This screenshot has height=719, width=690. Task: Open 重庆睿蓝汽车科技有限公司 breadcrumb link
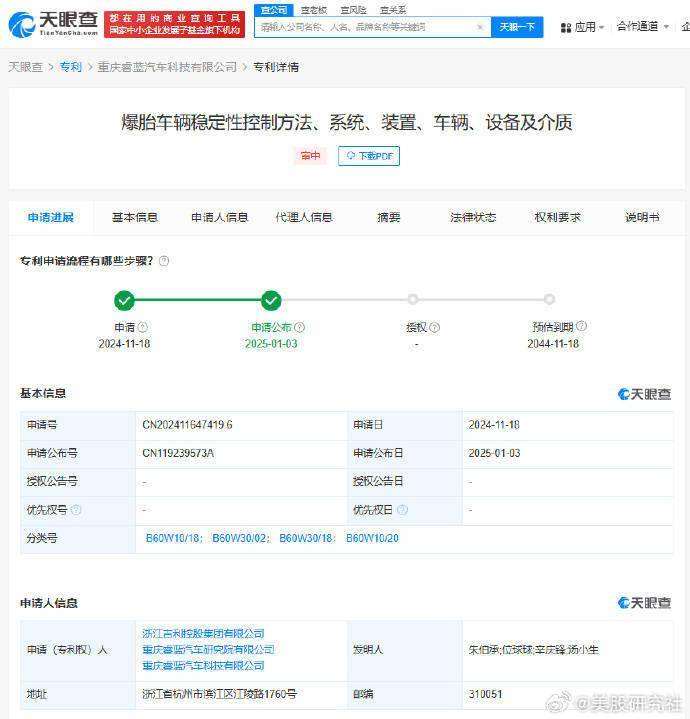pos(167,67)
